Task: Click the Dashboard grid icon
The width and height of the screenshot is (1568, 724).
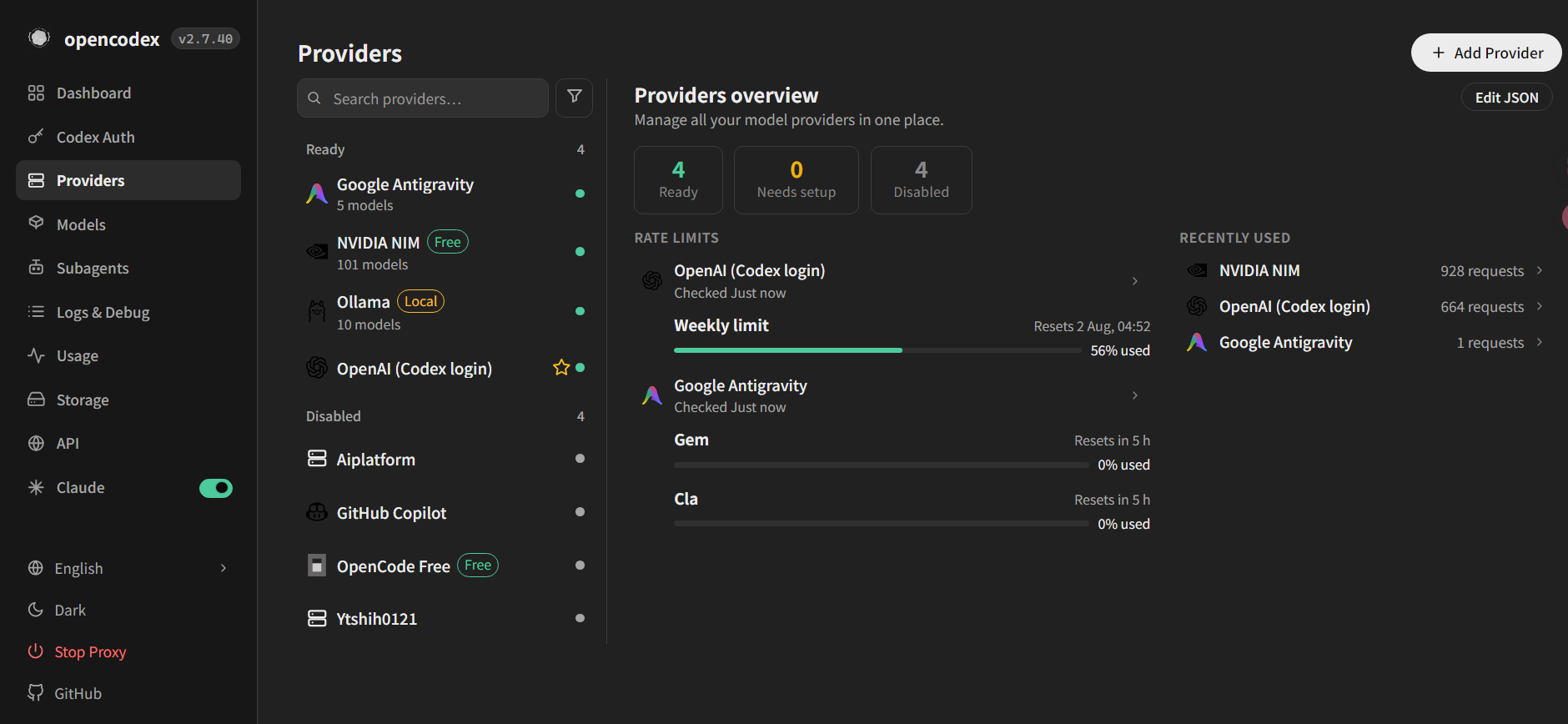Action: (36, 93)
